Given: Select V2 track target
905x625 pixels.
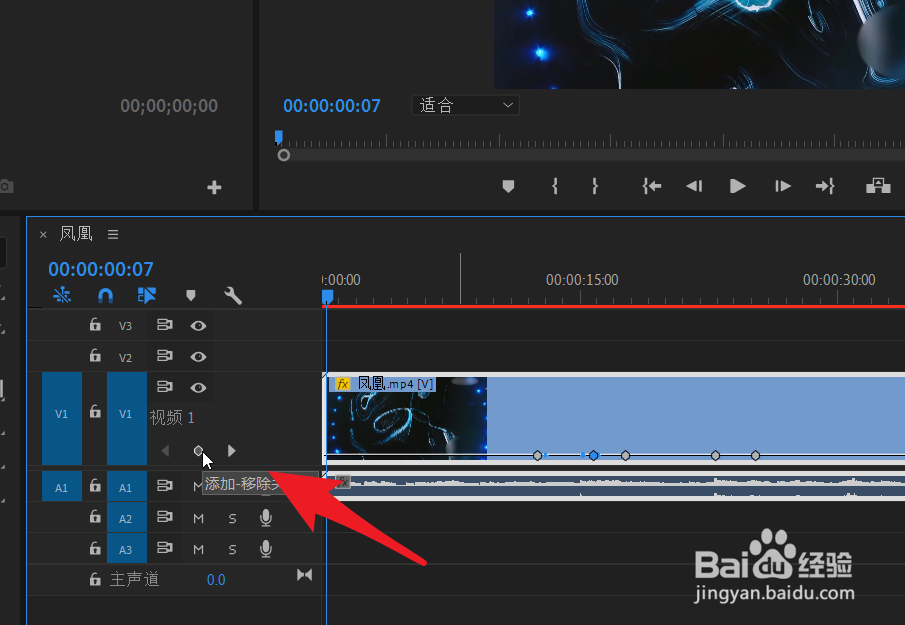Looking at the screenshot, I should pyautogui.click(x=125, y=357).
